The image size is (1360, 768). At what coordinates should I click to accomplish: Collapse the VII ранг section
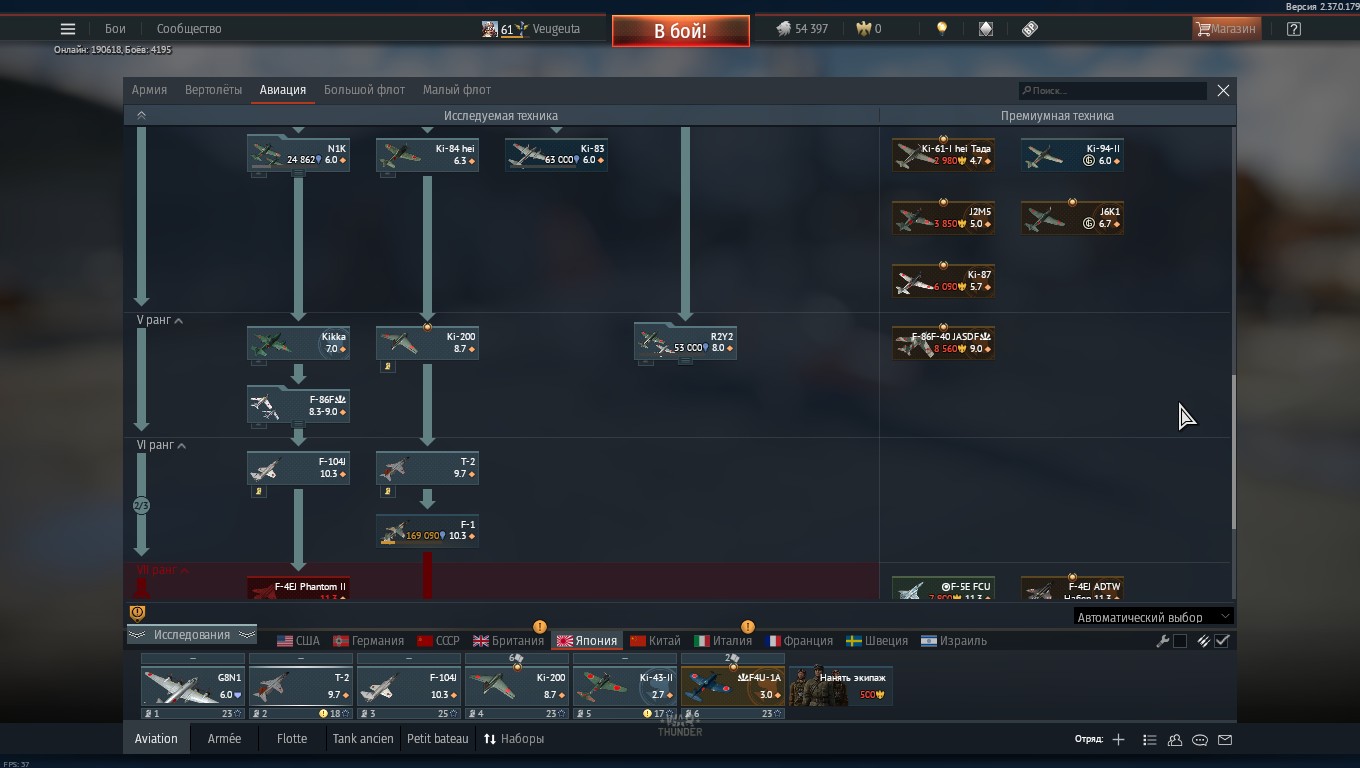[163, 570]
